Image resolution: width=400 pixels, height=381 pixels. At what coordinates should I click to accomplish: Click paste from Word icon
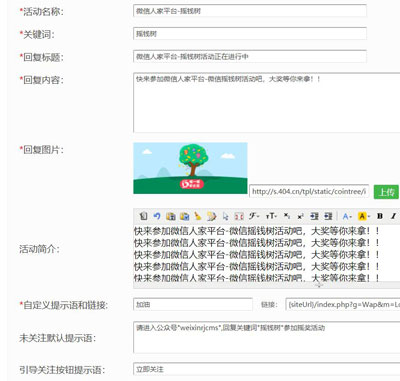pos(184,216)
